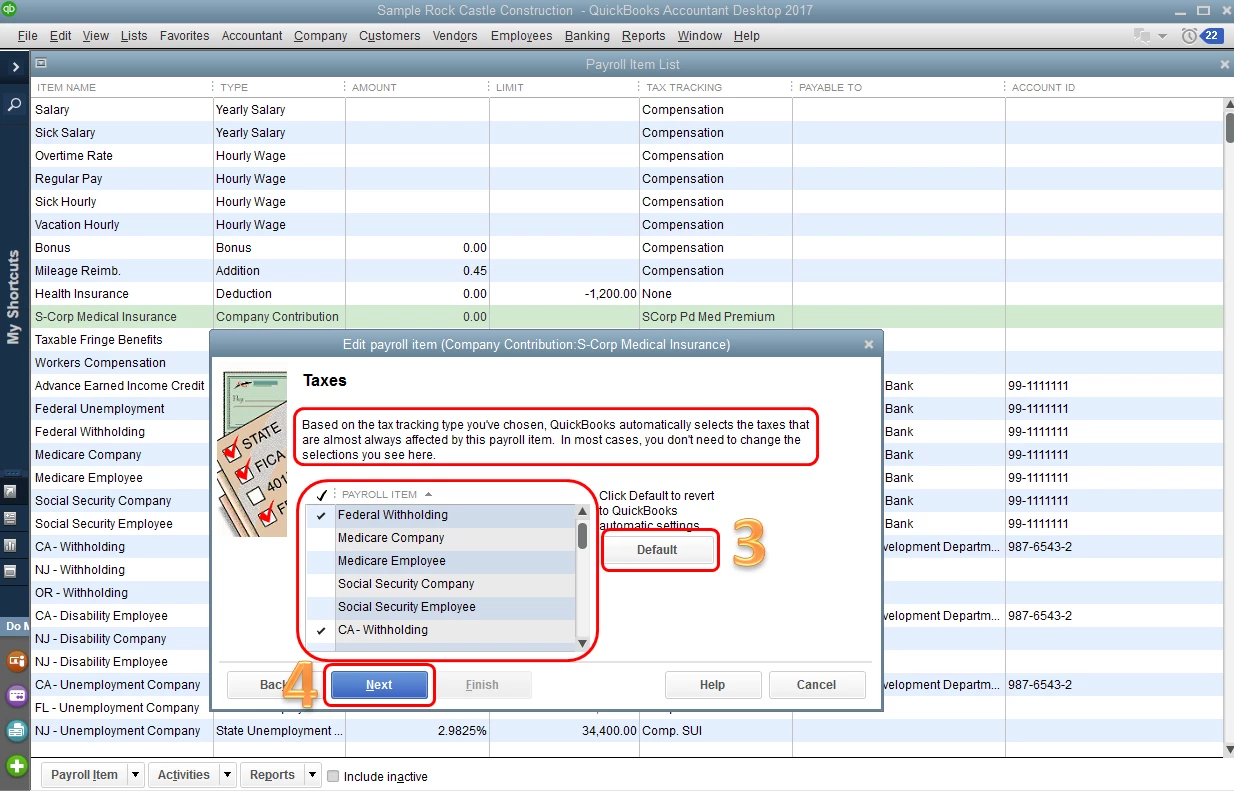1234x792 pixels.
Task: Open the Employees menu
Action: coord(521,36)
